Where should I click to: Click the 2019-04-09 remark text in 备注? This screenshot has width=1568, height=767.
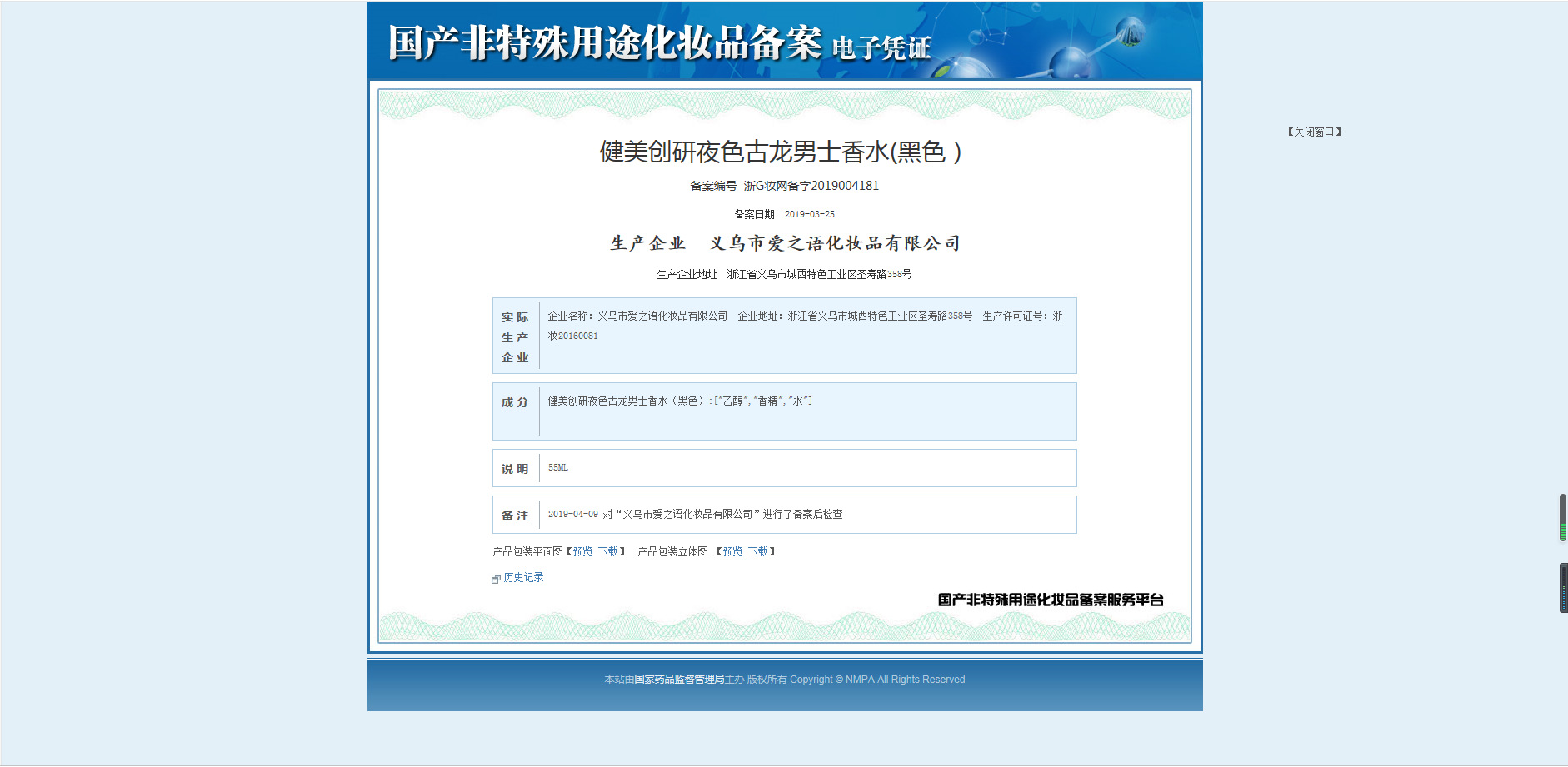tap(695, 514)
